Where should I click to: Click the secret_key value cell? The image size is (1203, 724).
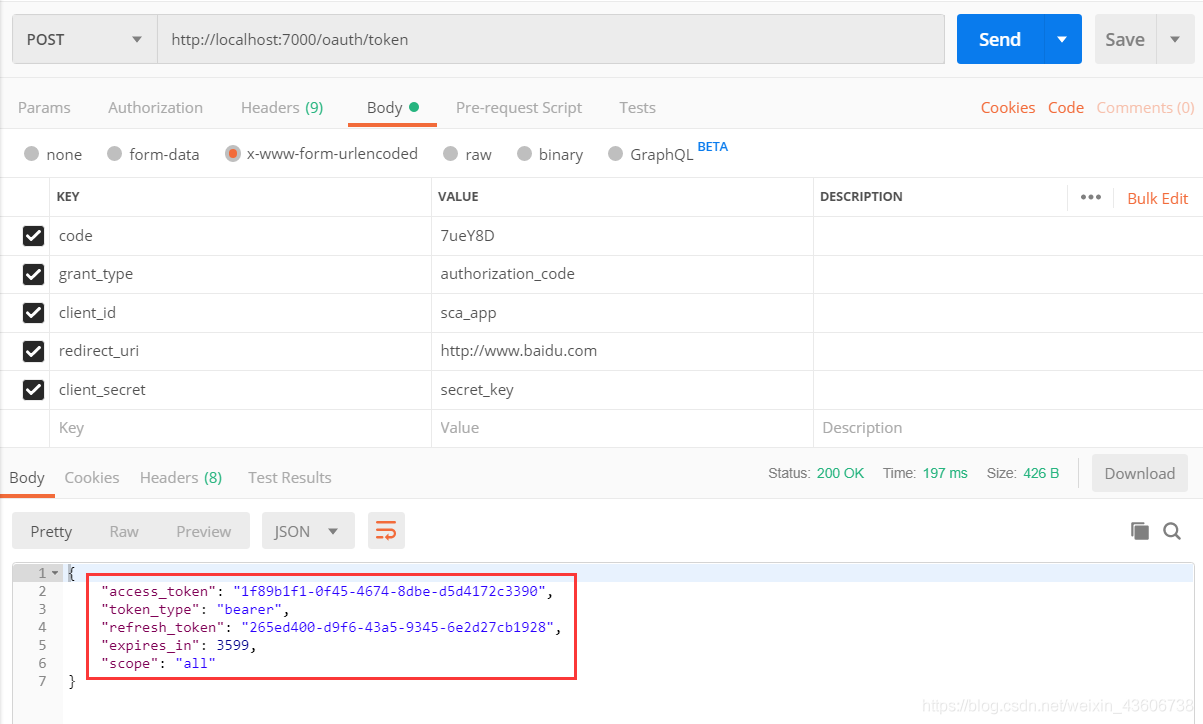(622, 390)
